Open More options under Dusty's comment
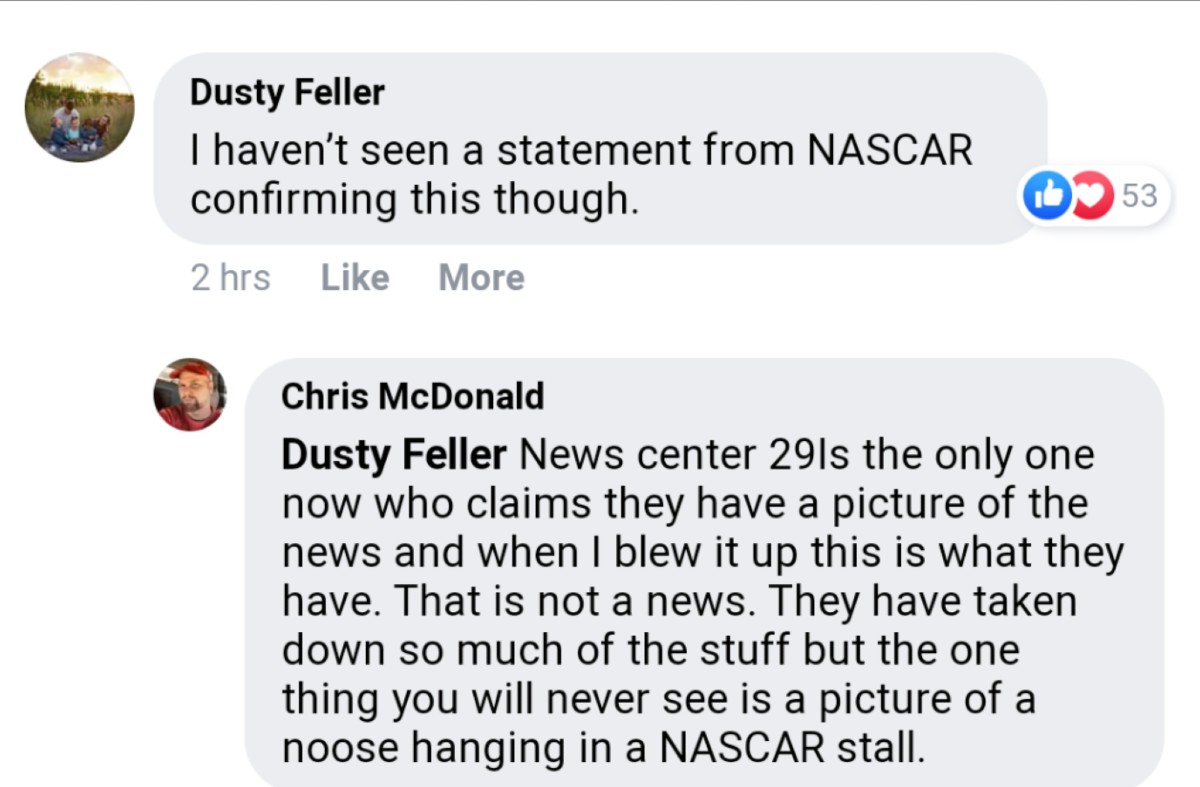This screenshot has height=787, width=1200. pyautogui.click(x=481, y=277)
